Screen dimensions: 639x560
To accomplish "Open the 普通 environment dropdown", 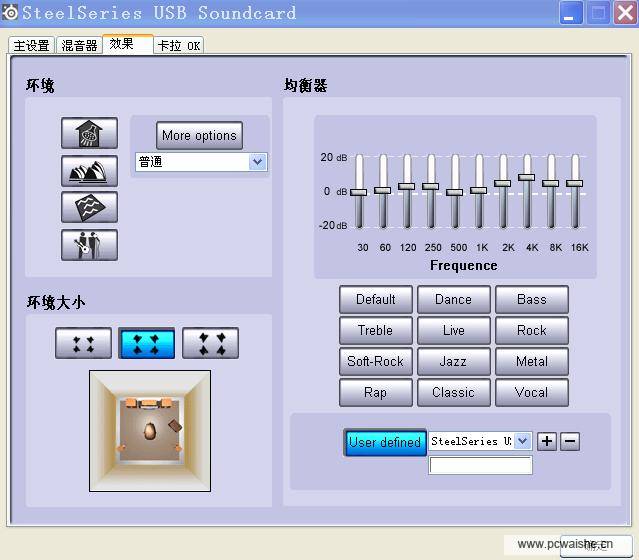I will (x=257, y=162).
